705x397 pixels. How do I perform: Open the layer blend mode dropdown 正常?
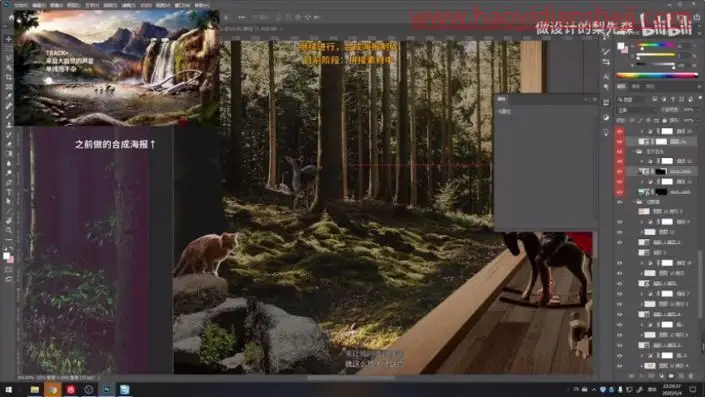coord(636,110)
